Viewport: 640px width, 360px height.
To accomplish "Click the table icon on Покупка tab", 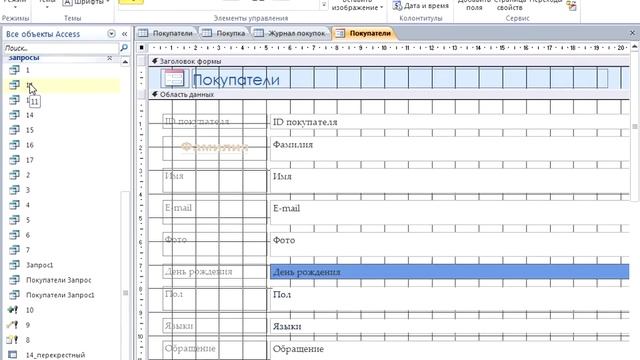I will coord(207,33).
